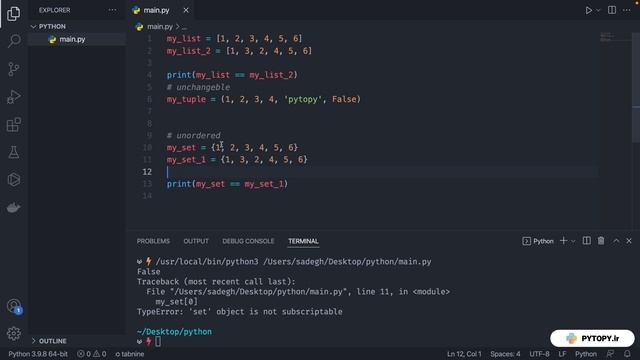This screenshot has height=360, width=640.
Task: Select the main.py editor tab
Action: pos(156,10)
